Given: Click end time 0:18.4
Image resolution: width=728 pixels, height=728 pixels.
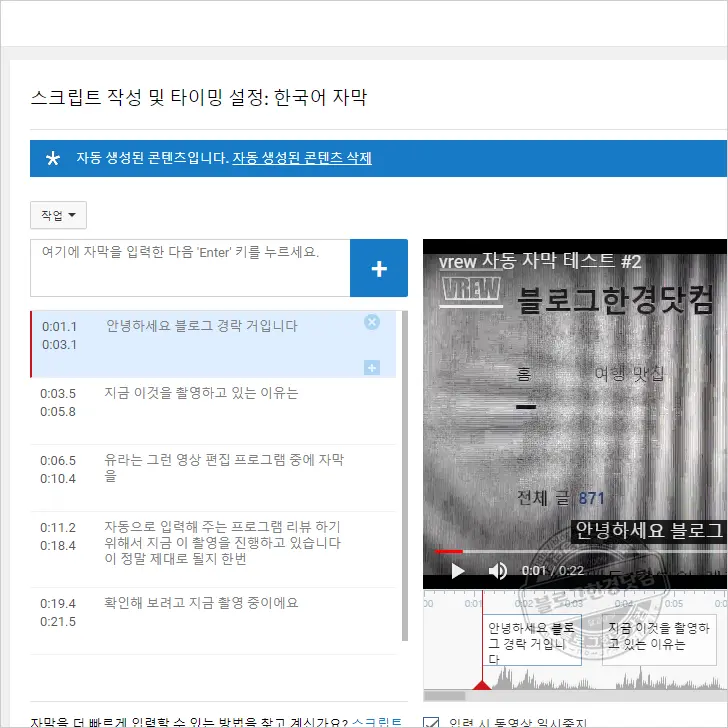Looking at the screenshot, I should [58, 545].
